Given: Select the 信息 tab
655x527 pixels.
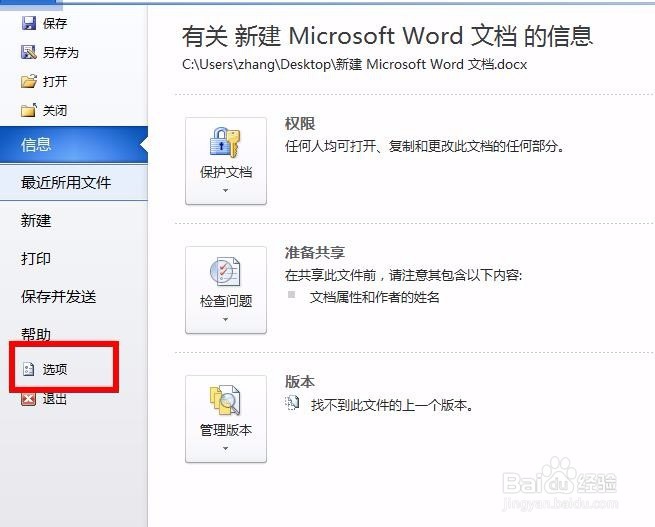Looking at the screenshot, I should 74,144.
